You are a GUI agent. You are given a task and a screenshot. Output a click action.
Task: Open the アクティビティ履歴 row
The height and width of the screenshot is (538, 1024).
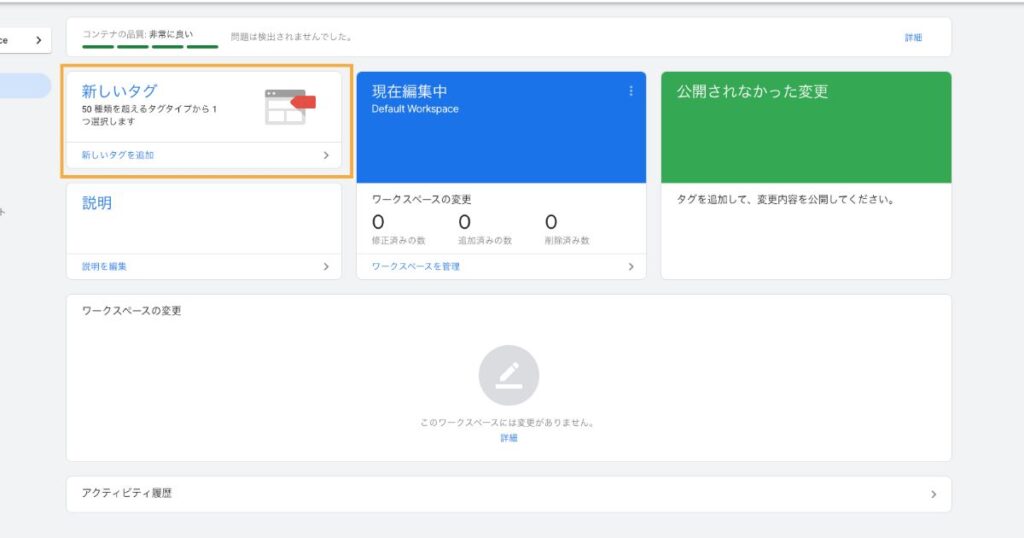[x=509, y=494]
